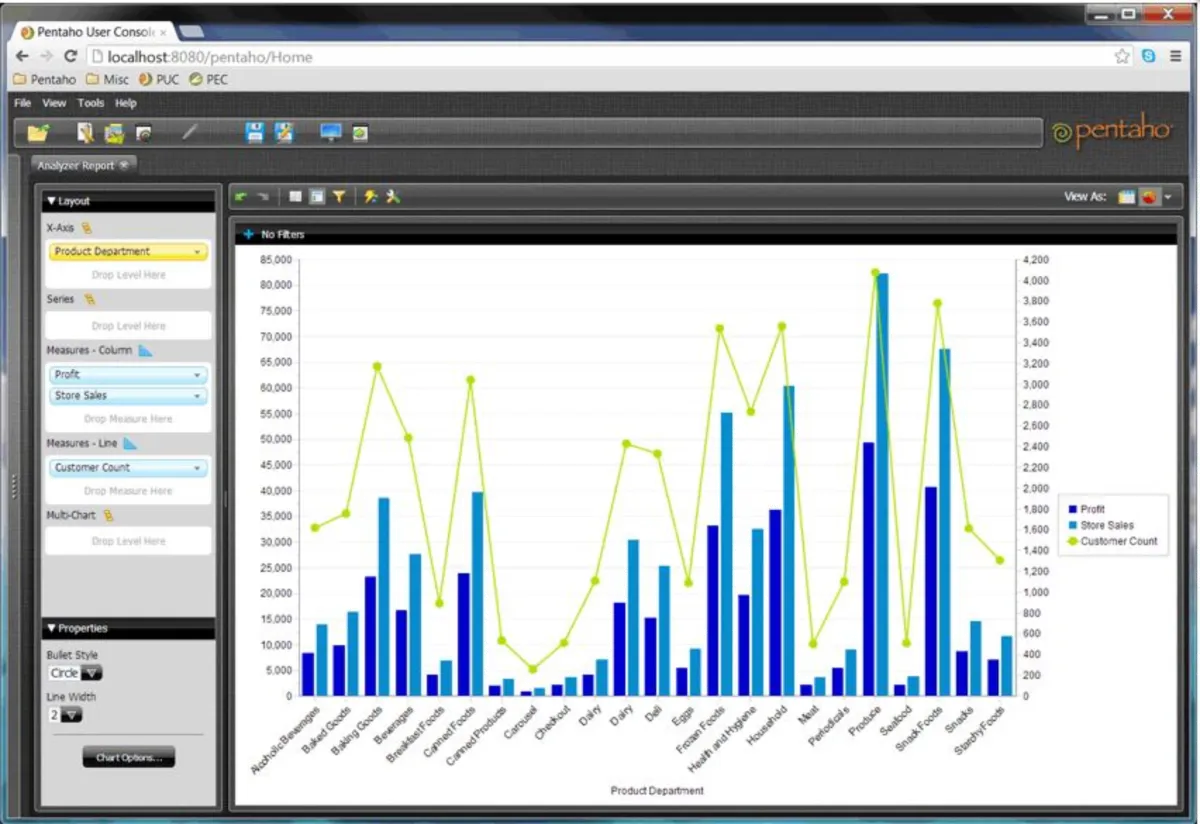This screenshot has height=824, width=1200.
Task: Click the Series hint icon
Action: pos(88,299)
